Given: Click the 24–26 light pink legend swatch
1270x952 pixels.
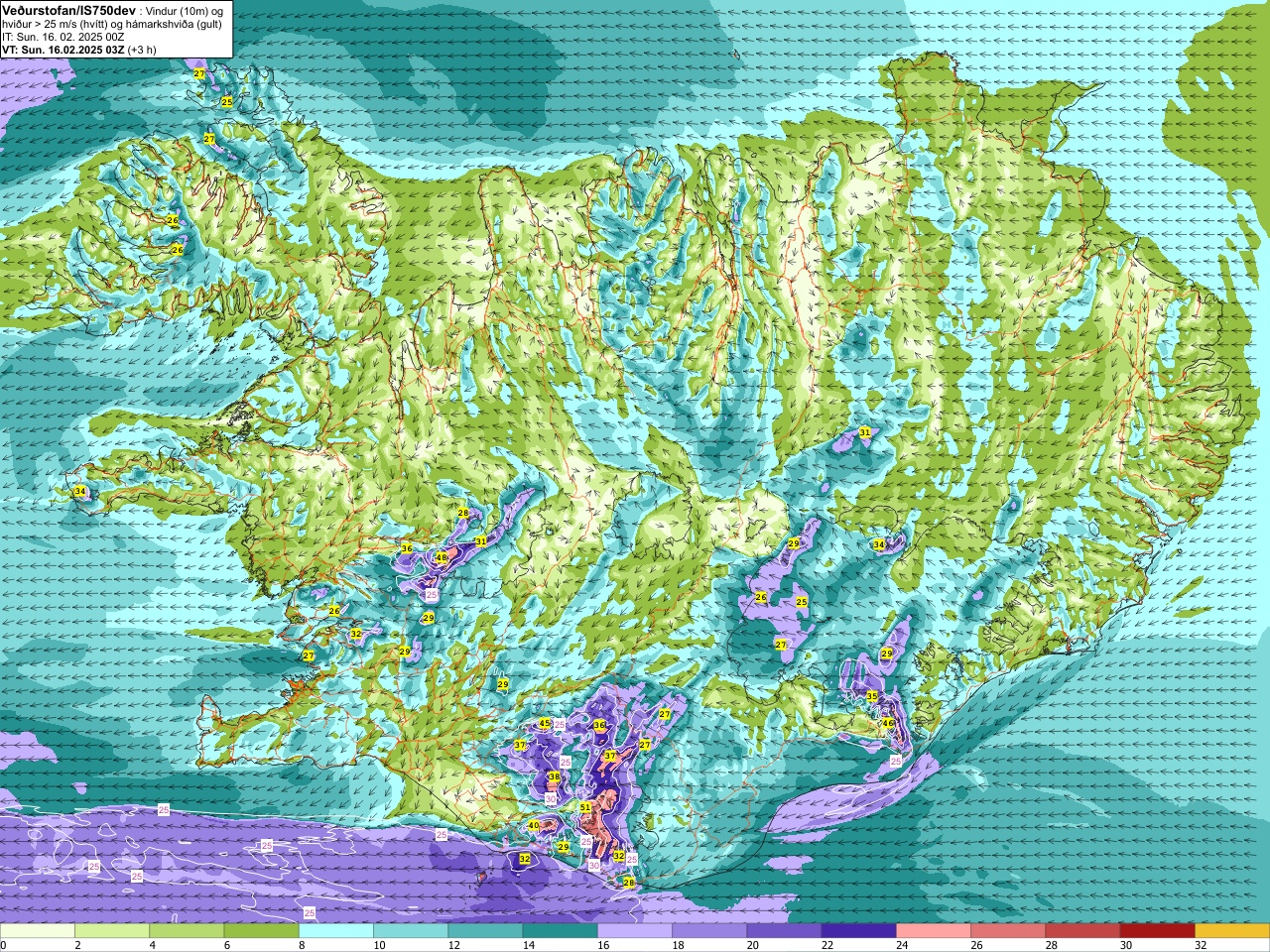Looking at the screenshot, I should pos(934,931).
